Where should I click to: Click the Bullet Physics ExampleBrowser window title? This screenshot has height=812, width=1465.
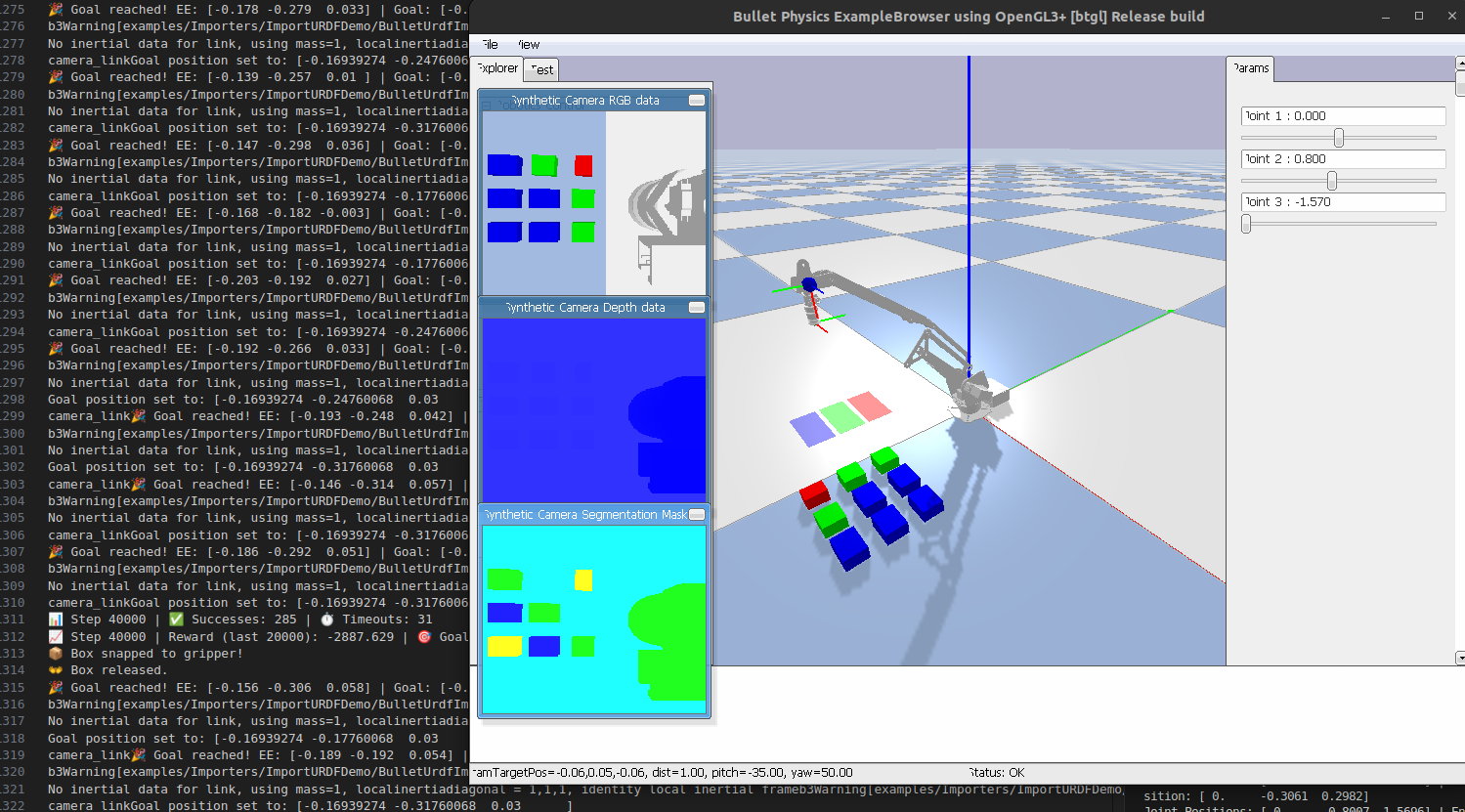click(969, 17)
